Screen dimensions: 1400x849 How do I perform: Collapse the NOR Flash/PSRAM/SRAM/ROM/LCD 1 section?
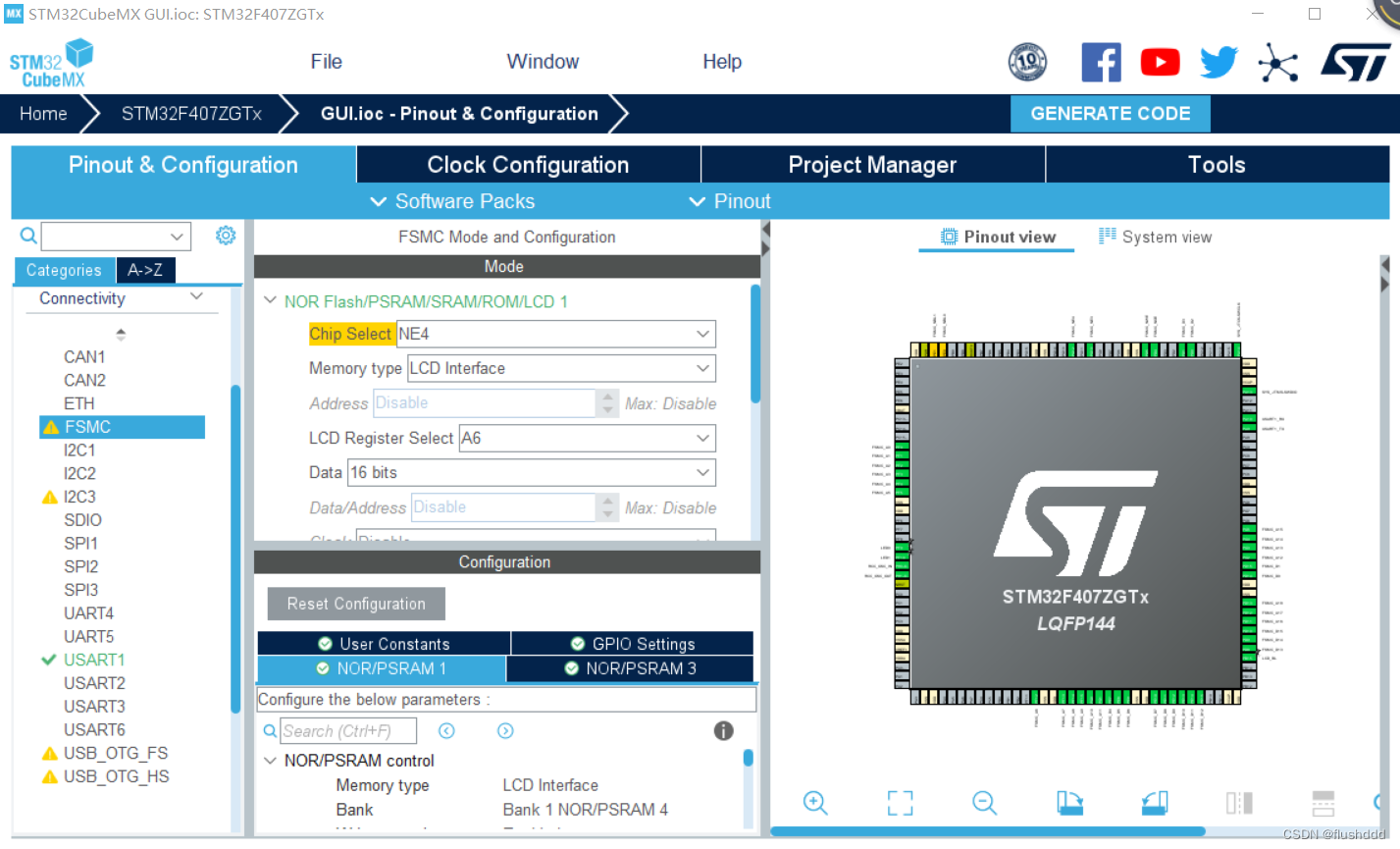tap(270, 303)
